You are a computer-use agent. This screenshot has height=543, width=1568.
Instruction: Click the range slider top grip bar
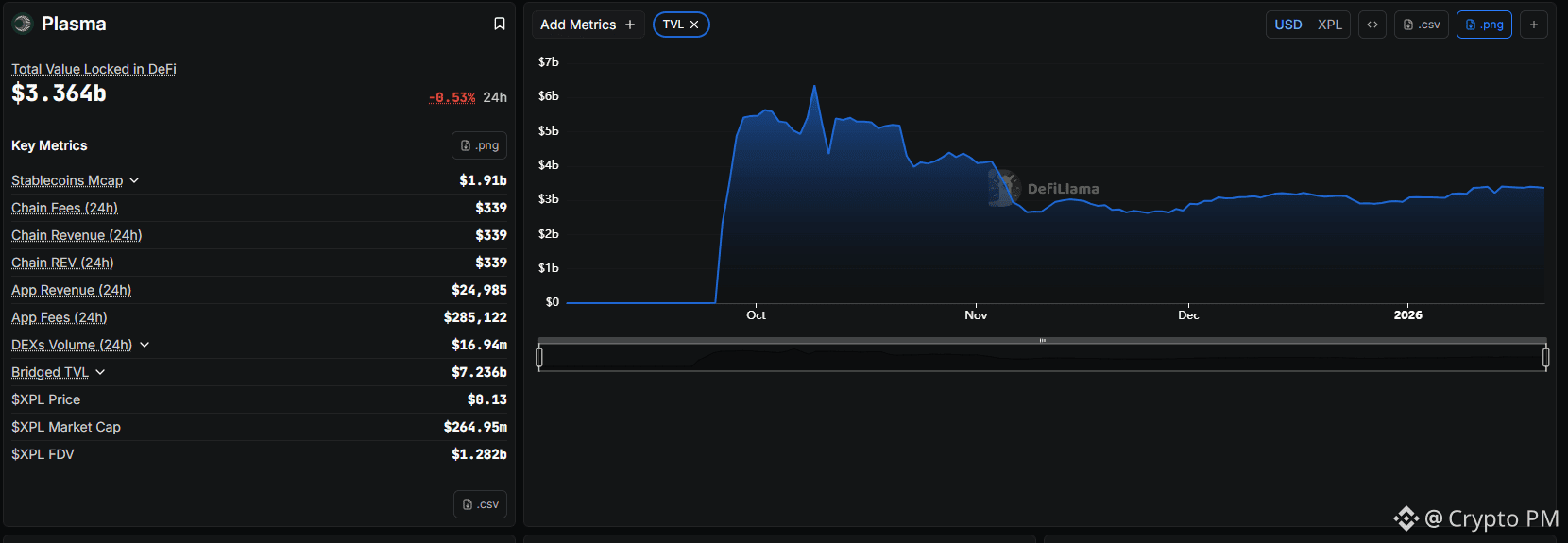coord(1043,340)
